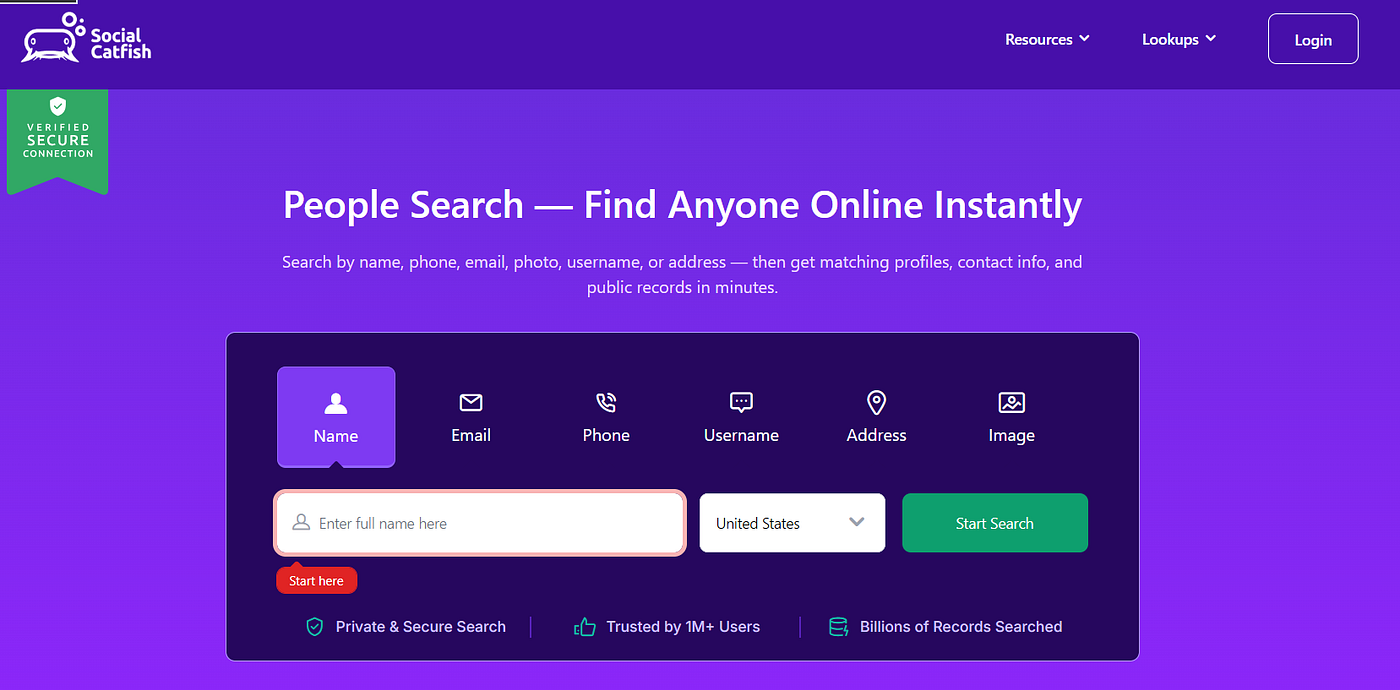
Task: Switch to the Image search tab
Action: click(x=1011, y=417)
